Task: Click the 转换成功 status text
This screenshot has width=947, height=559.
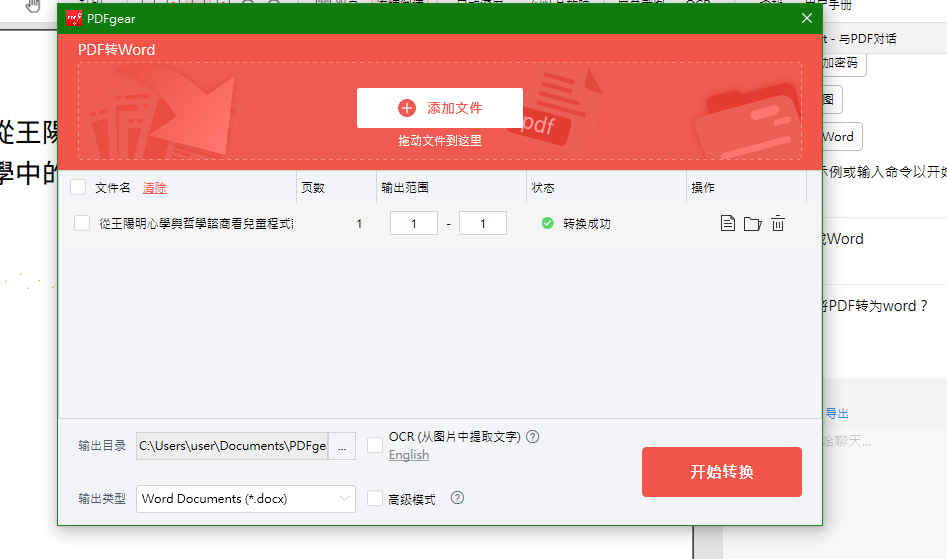Action: [587, 224]
